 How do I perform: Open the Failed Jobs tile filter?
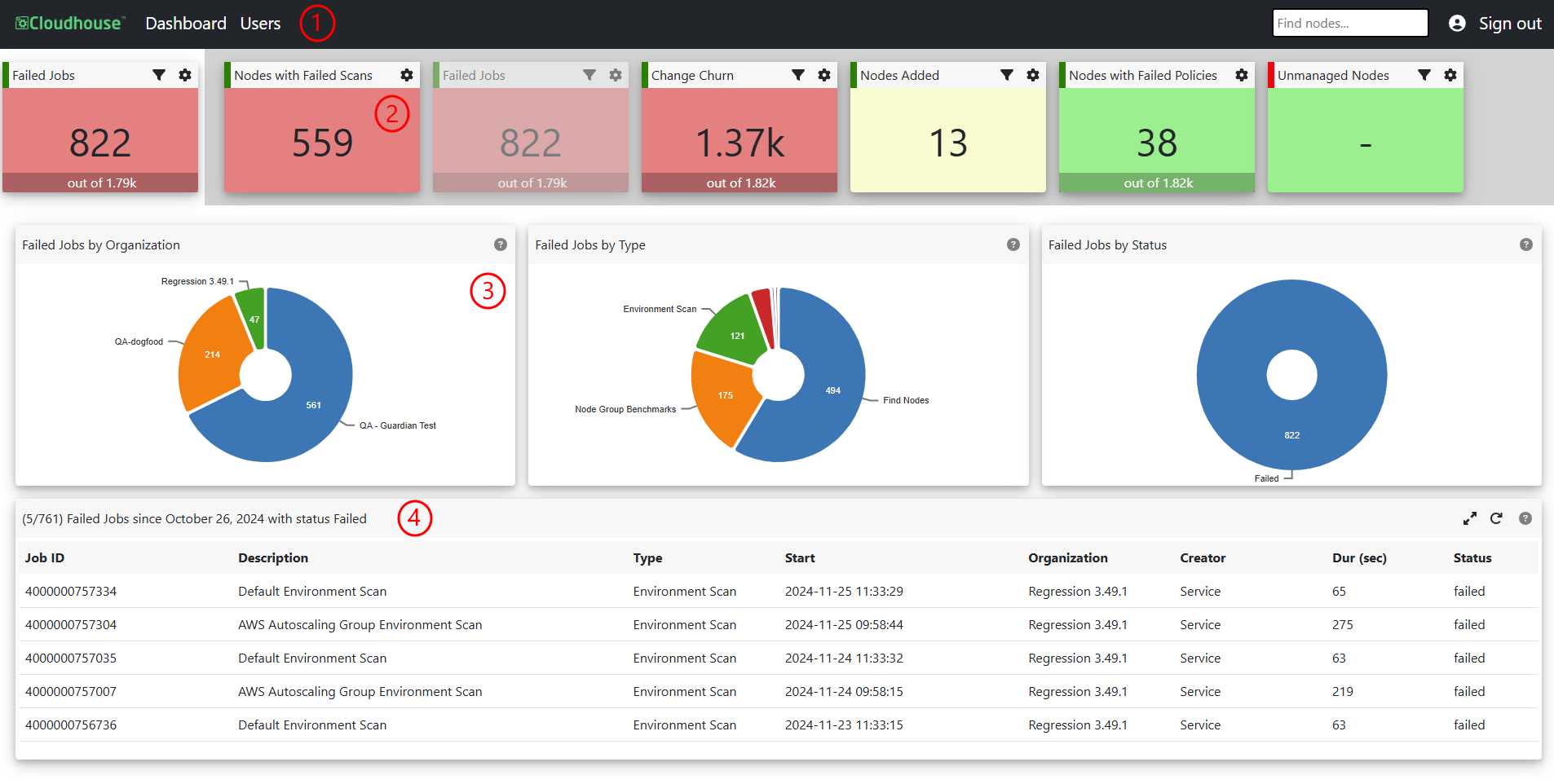[159, 75]
